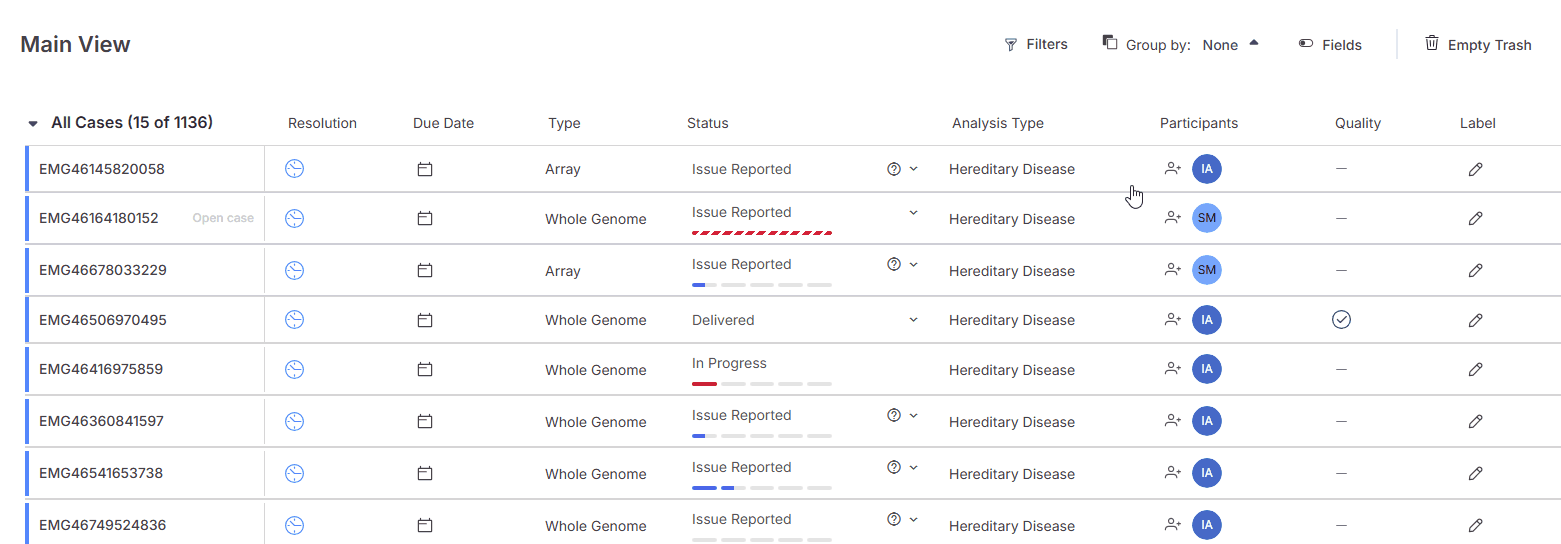The width and height of the screenshot is (1561, 544).
Task: Click quality checkmark icon for delivered case
Action: tap(1342, 320)
